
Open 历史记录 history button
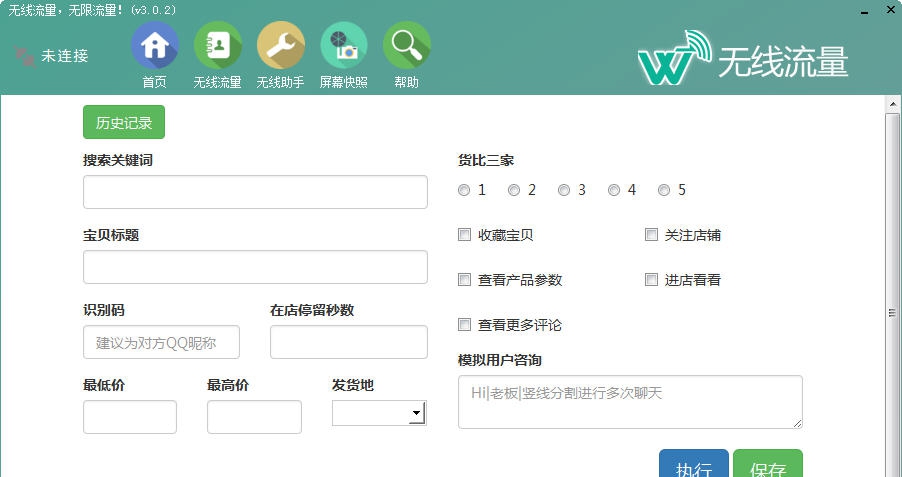pos(124,122)
